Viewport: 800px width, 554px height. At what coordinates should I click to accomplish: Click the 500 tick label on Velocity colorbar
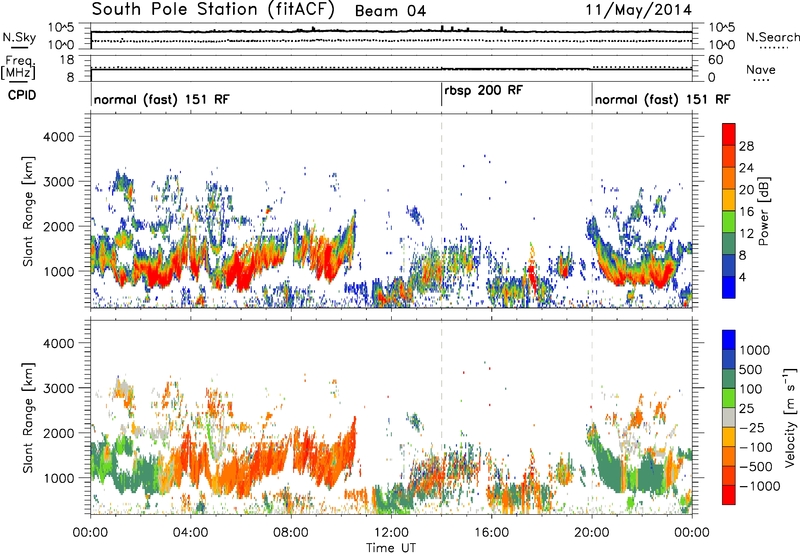751,369
